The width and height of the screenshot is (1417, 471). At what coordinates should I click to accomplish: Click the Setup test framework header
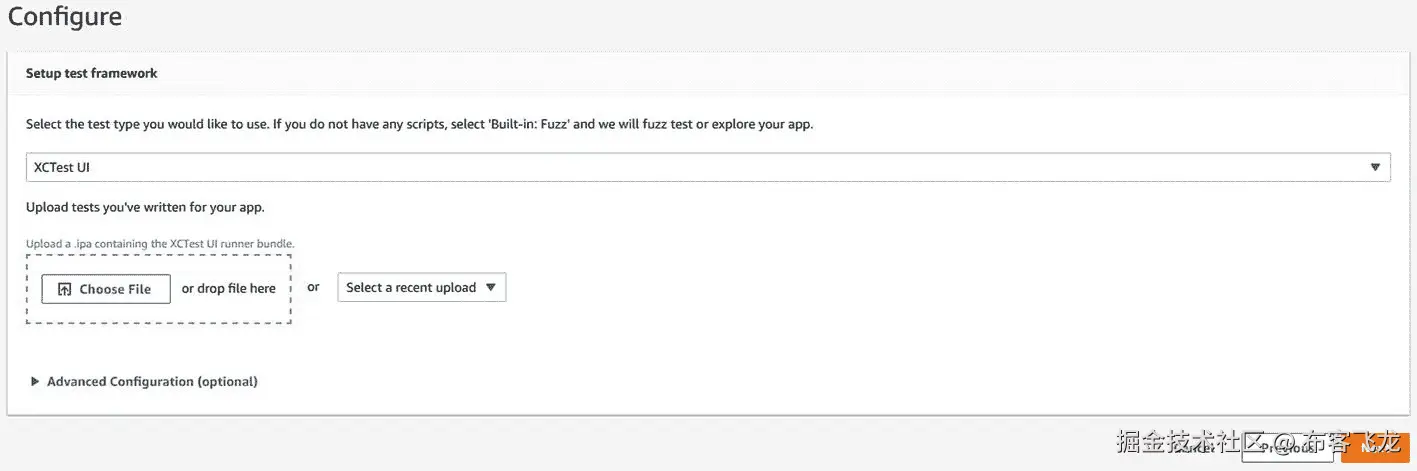(x=92, y=73)
